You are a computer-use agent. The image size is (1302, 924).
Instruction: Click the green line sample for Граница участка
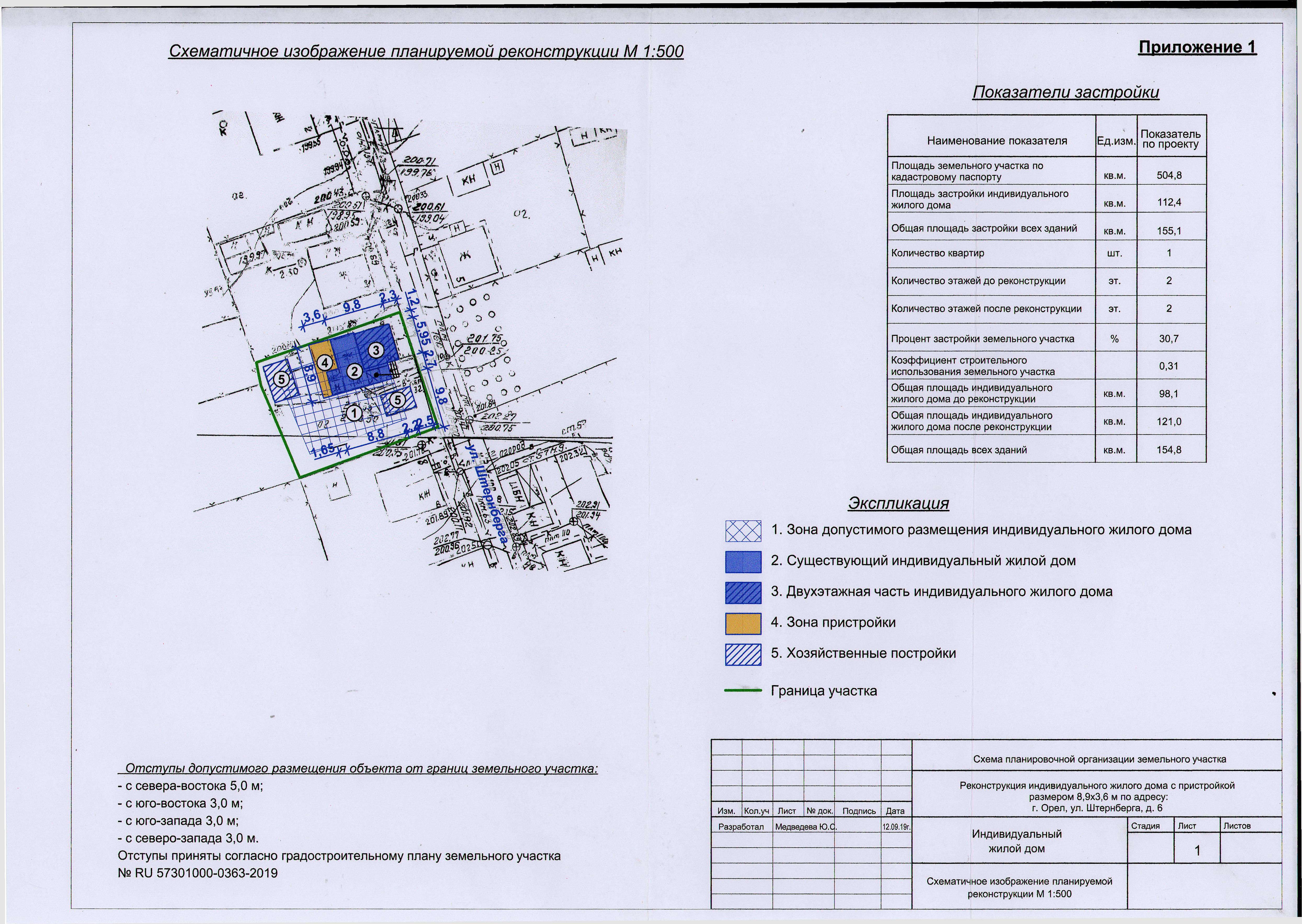[743, 691]
